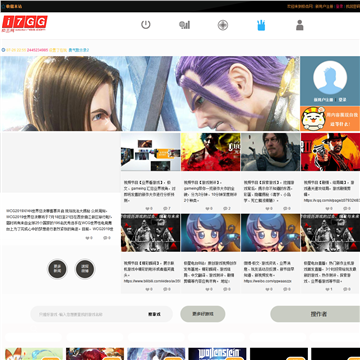This screenshot has width=360, height=360.
Task: Click the comment bubble under WCG2019 article
Action: (107, 238)
